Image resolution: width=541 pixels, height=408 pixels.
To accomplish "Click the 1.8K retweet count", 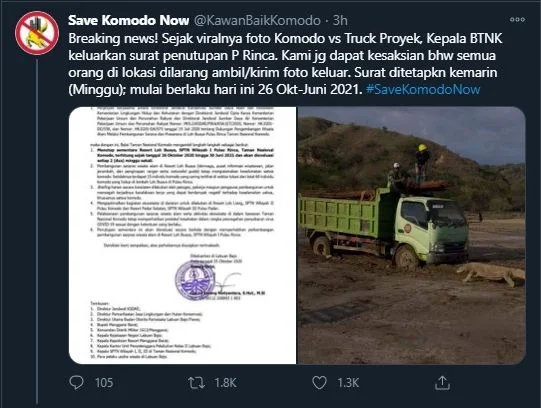I will pyautogui.click(x=225, y=383).
